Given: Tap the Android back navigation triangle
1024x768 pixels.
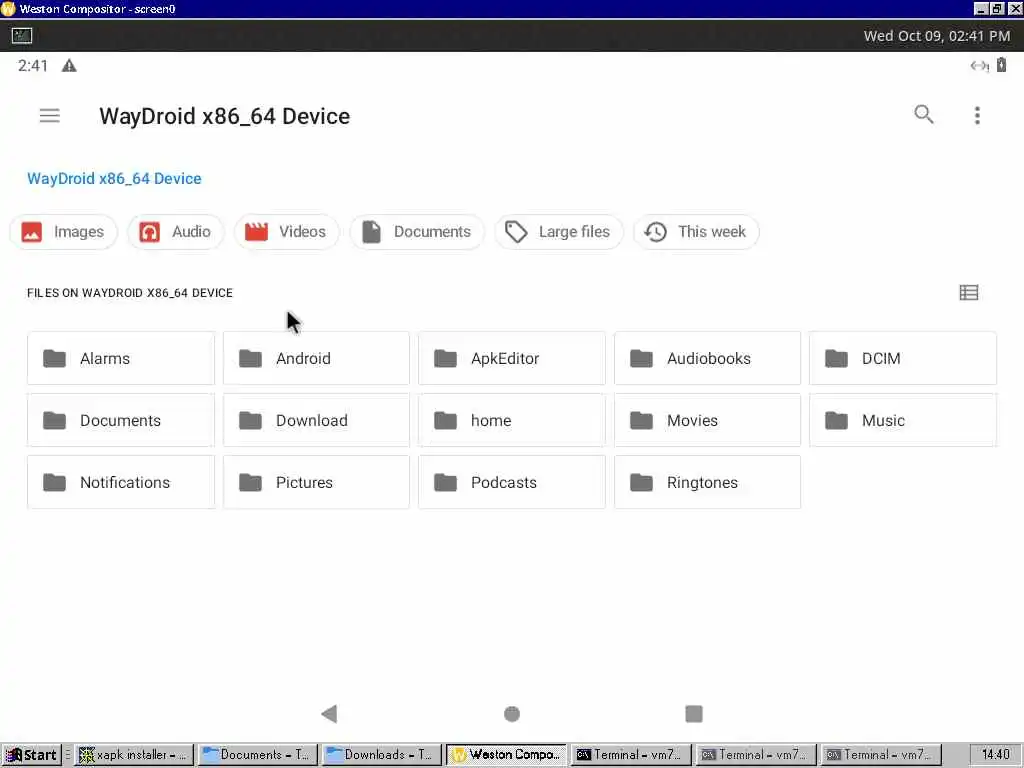Looking at the screenshot, I should [x=329, y=714].
